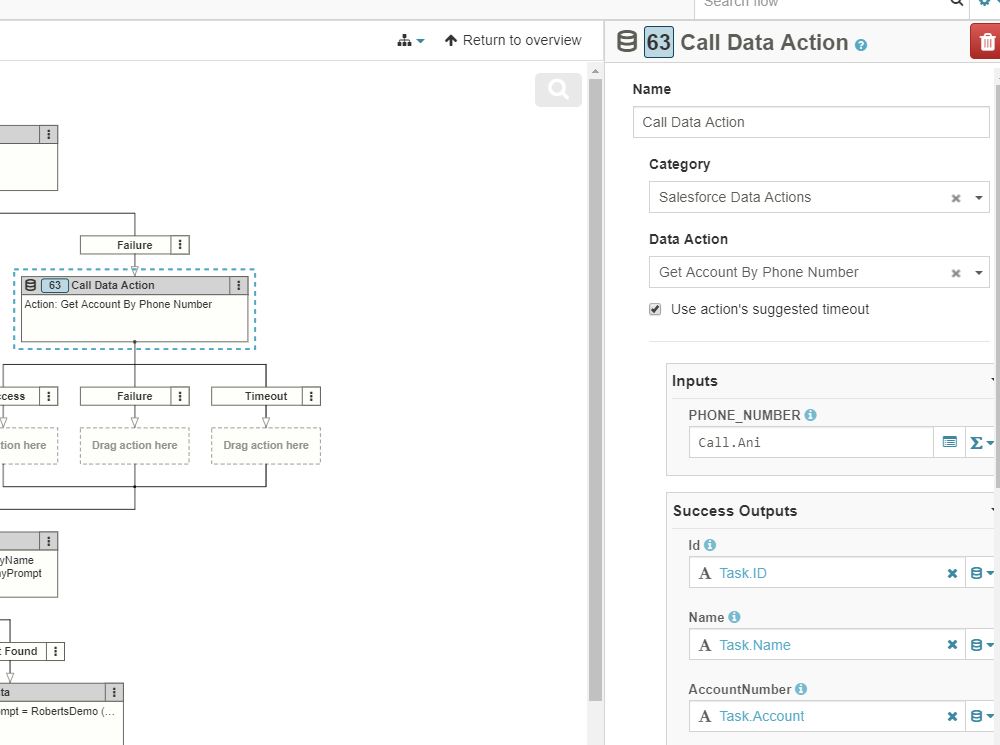1000x745 pixels.
Task: Open three-dot menu on Call Data Action node
Action: tap(238, 285)
